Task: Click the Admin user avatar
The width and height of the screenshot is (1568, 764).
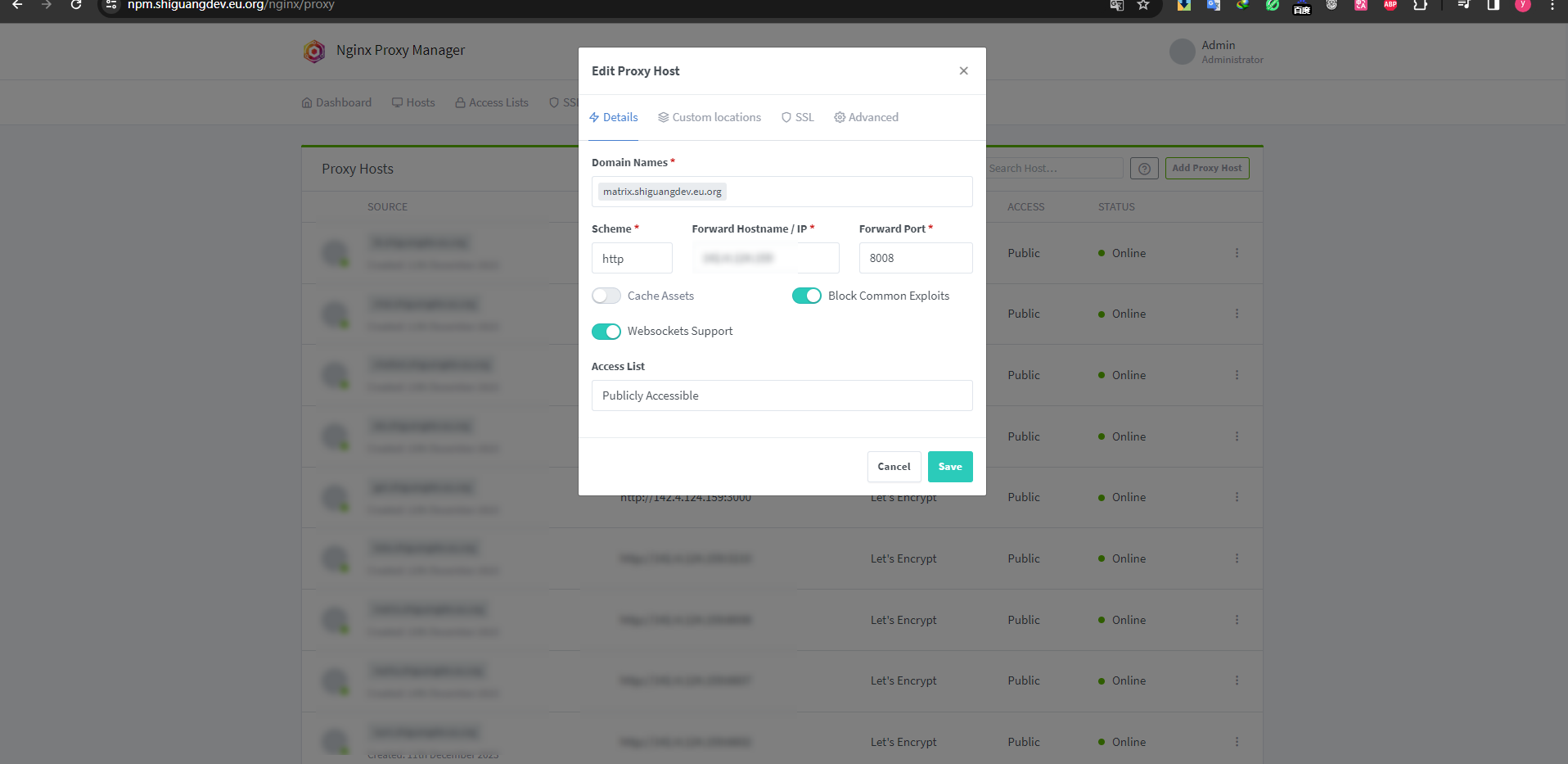Action: point(1183,52)
